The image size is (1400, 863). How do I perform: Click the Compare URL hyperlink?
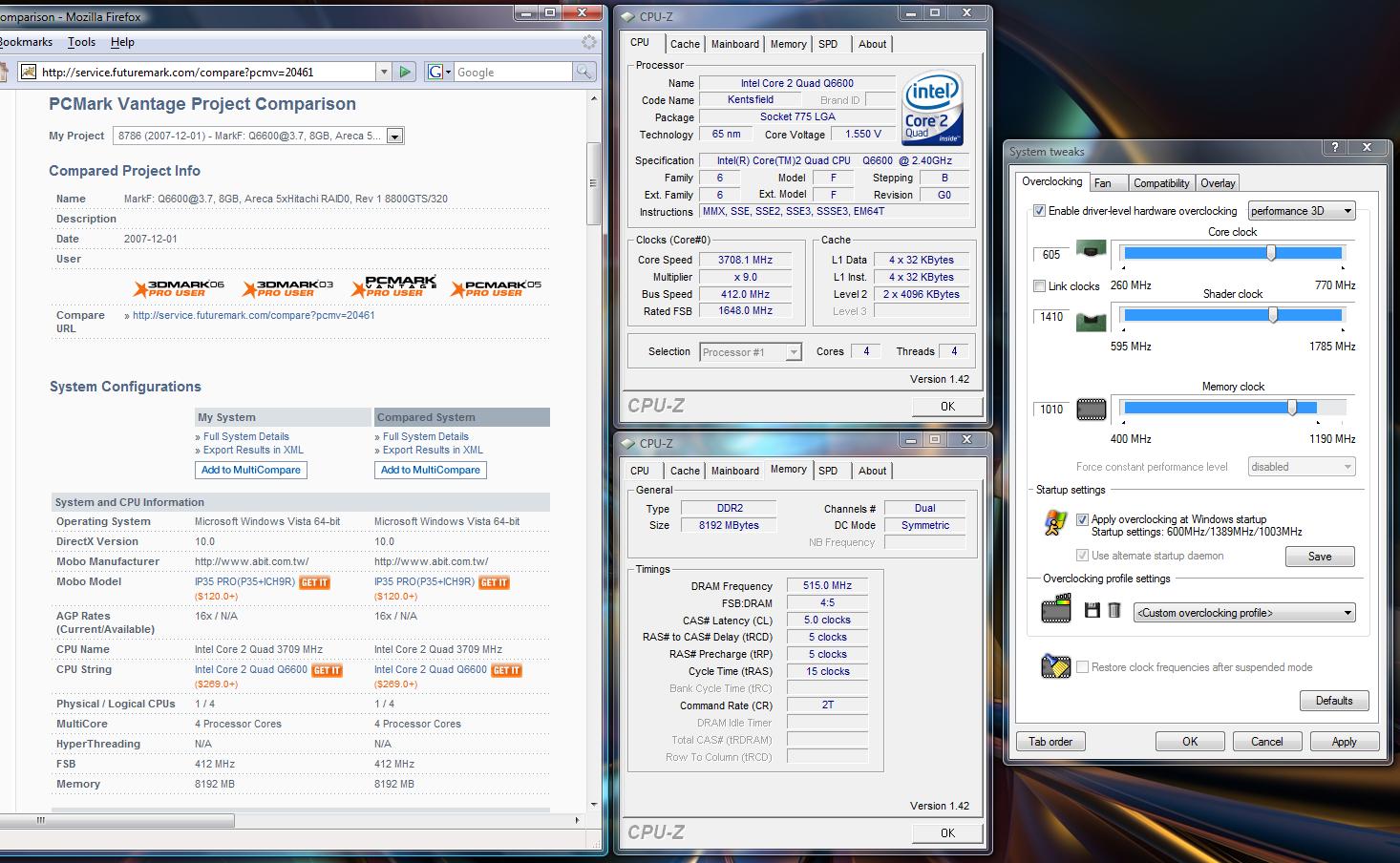click(x=254, y=315)
